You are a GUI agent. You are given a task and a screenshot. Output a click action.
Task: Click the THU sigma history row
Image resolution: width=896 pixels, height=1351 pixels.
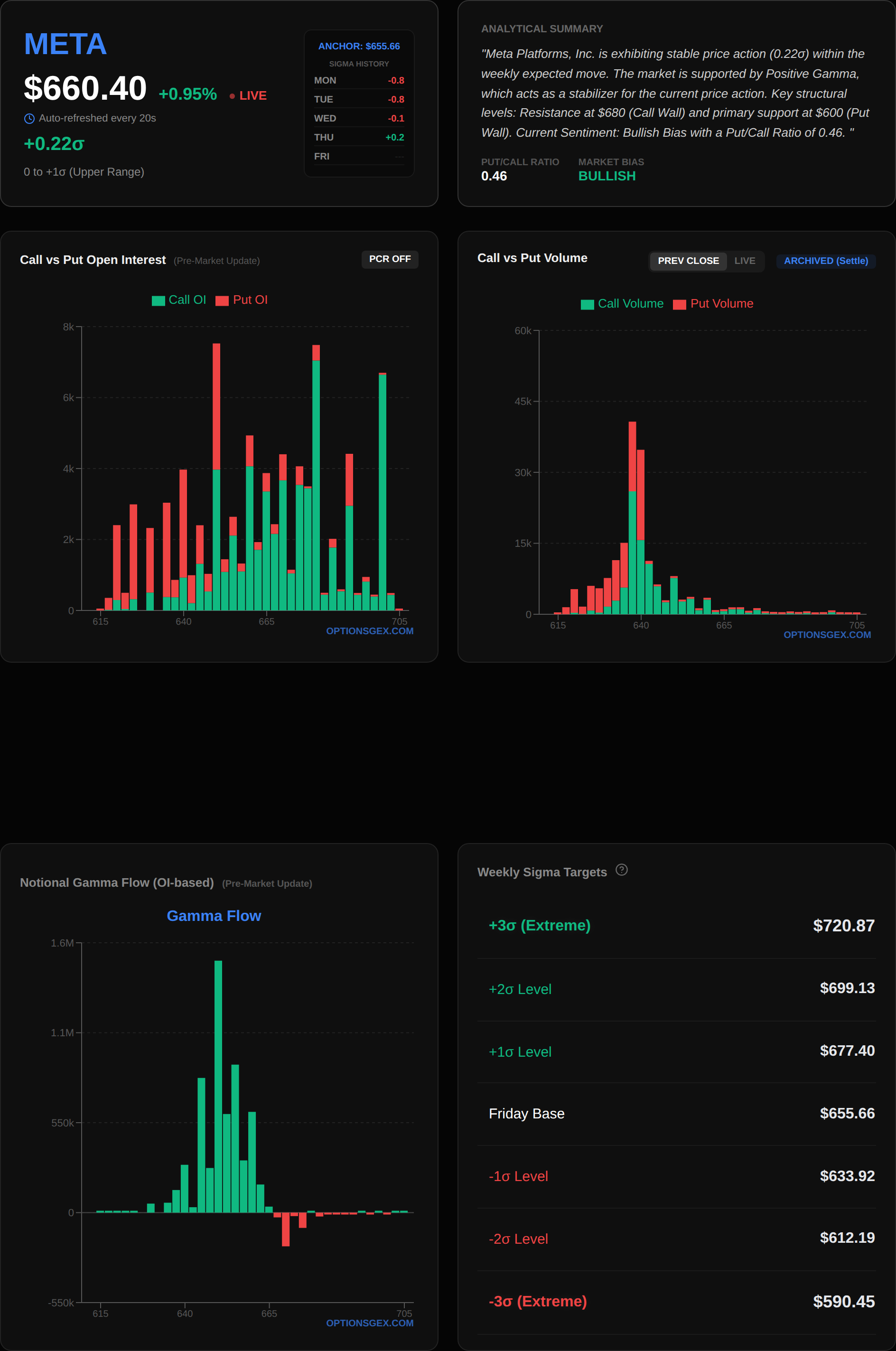pyautogui.click(x=359, y=137)
